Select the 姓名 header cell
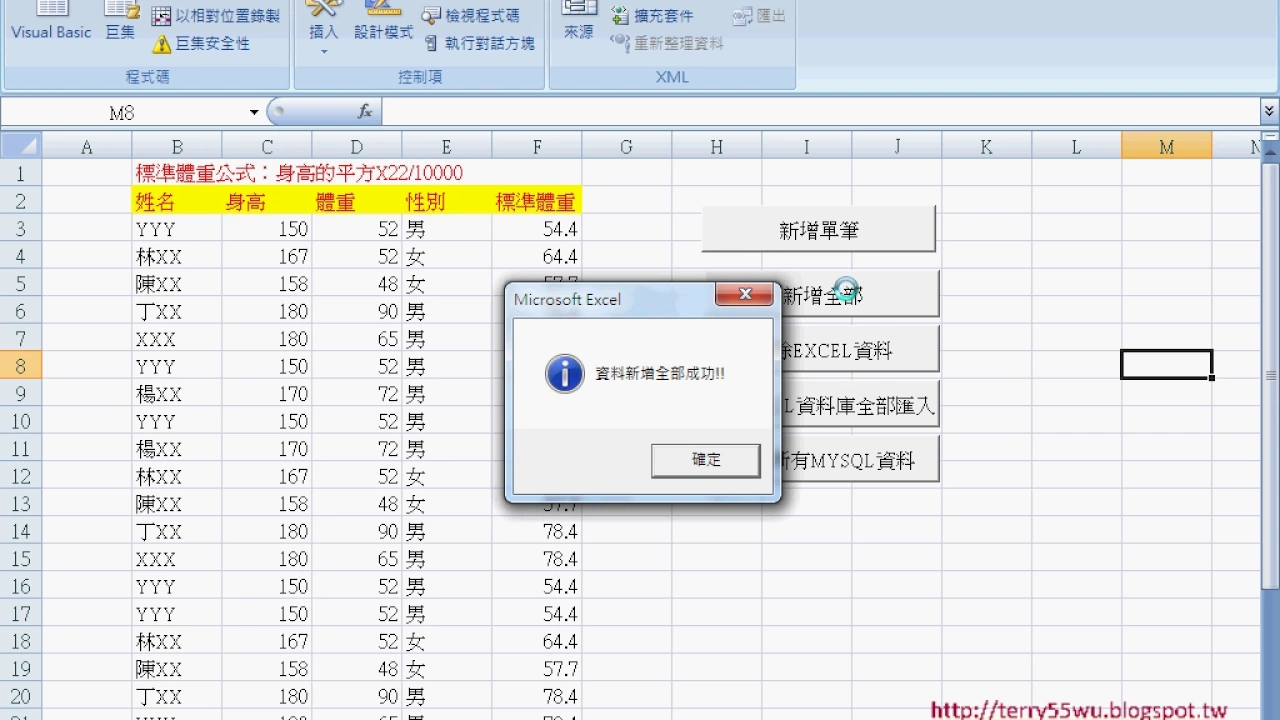This screenshot has height=720, width=1280. pos(177,201)
